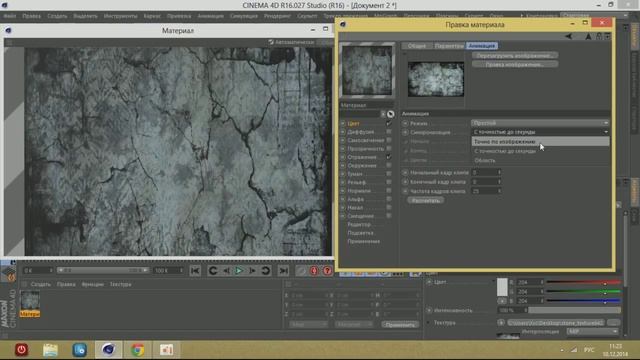The height and width of the screenshot is (360, 640).
Task: Open Cinema 4D taskbar icon
Action: [109, 350]
